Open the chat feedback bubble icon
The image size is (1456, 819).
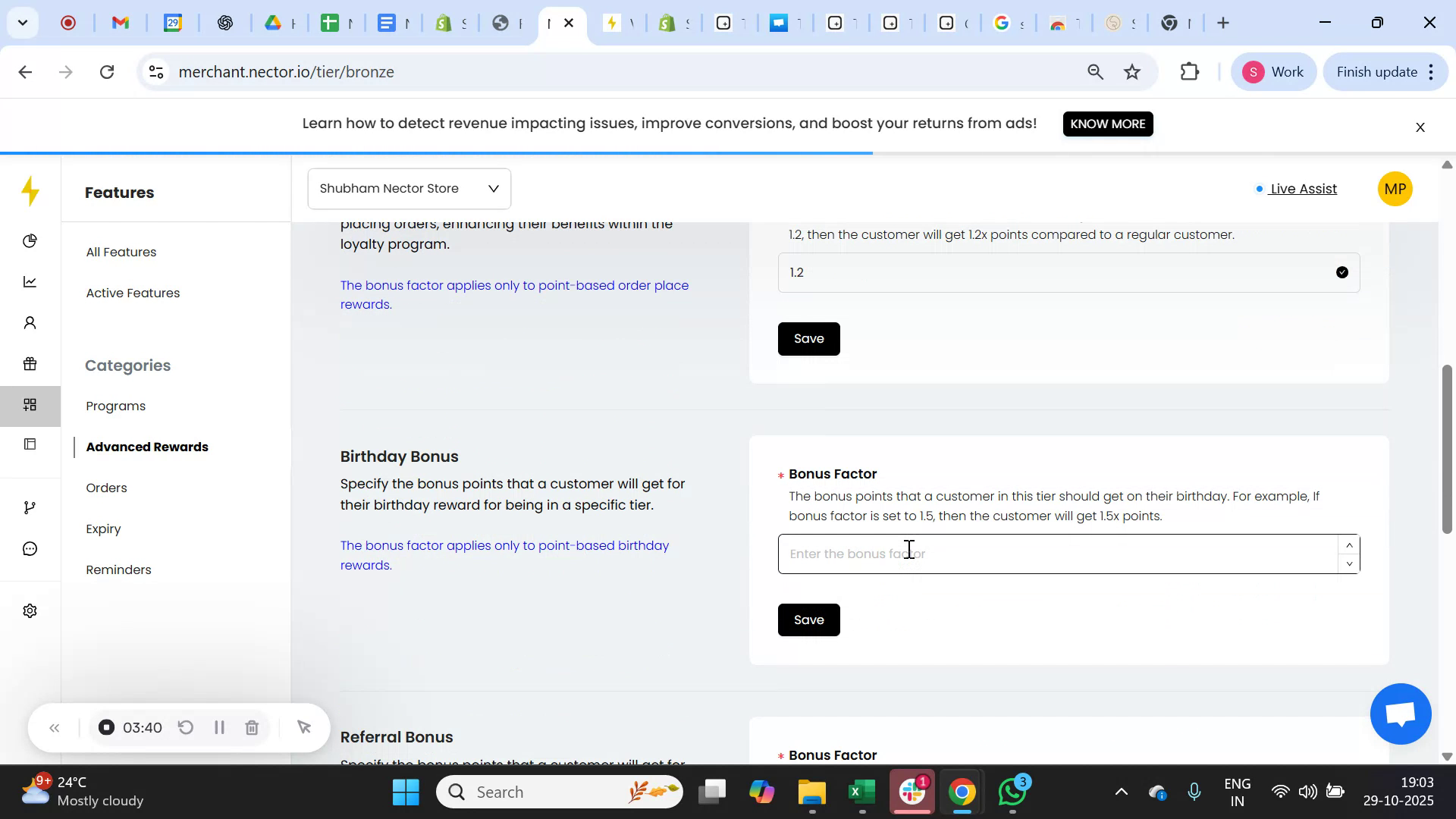30,548
